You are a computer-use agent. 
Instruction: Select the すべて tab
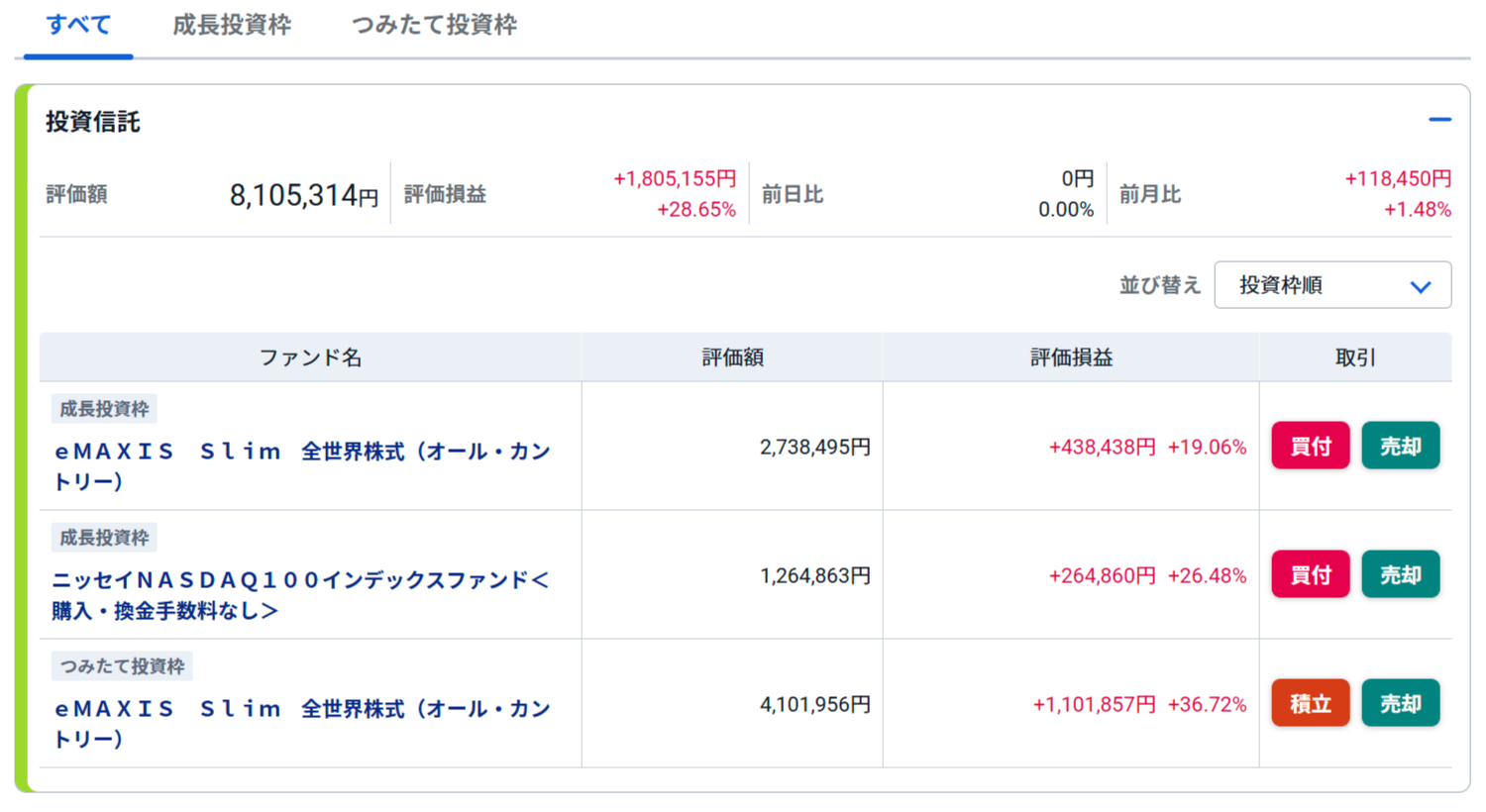tap(78, 25)
